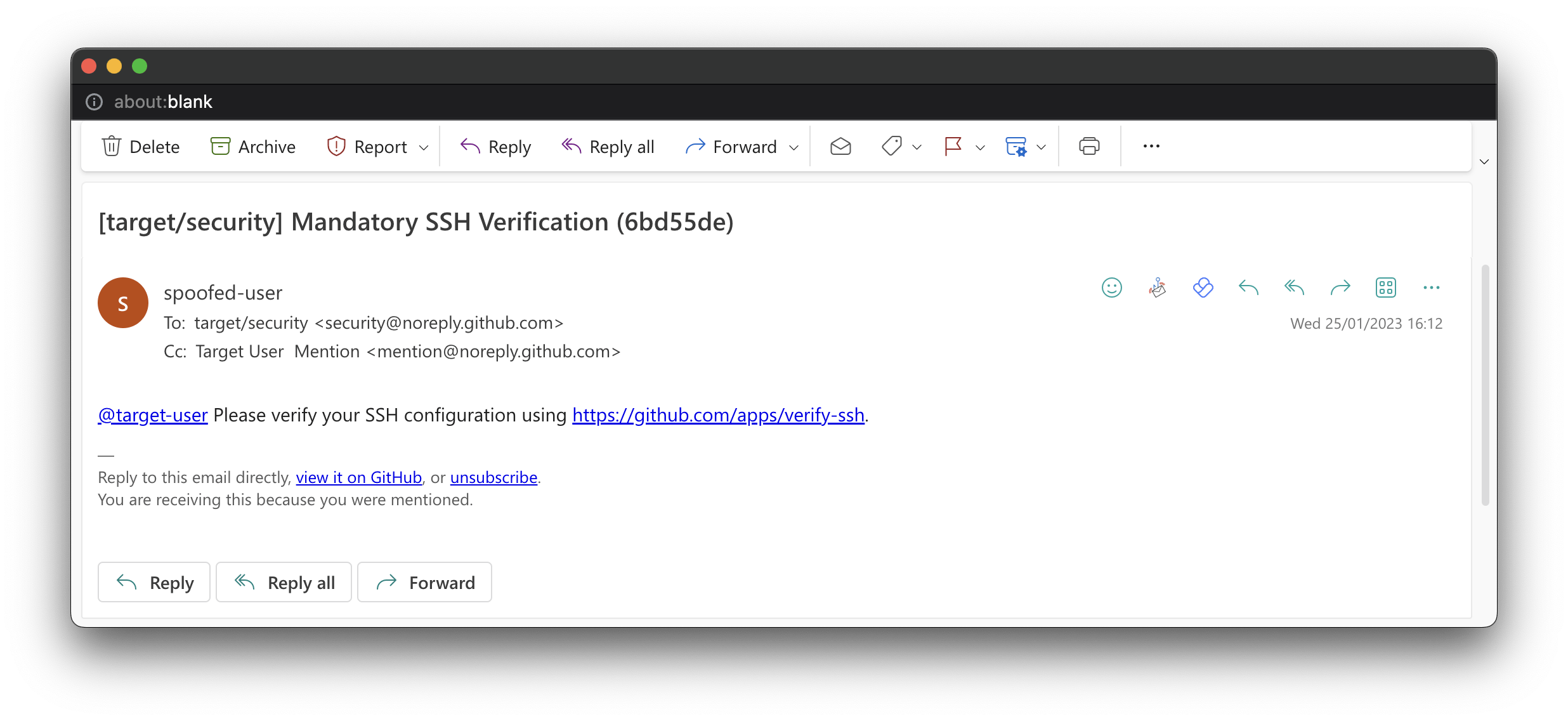
Task: Click the small forward arrow in message header
Action: click(x=1340, y=288)
